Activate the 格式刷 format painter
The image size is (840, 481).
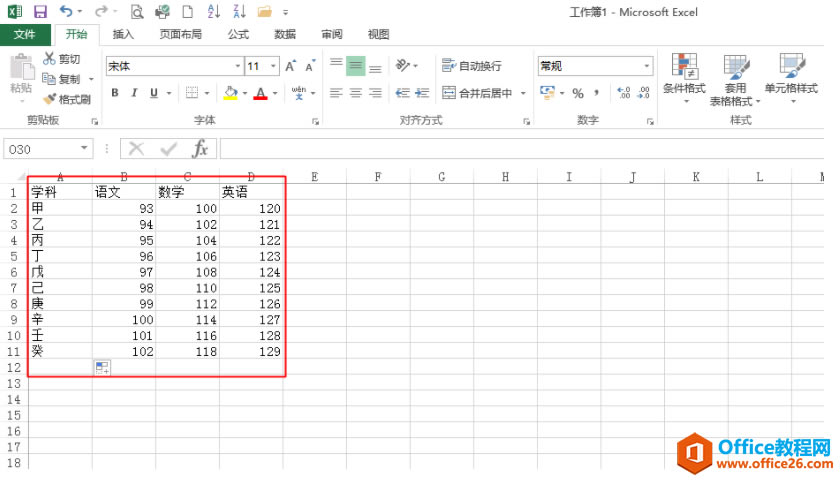point(67,99)
